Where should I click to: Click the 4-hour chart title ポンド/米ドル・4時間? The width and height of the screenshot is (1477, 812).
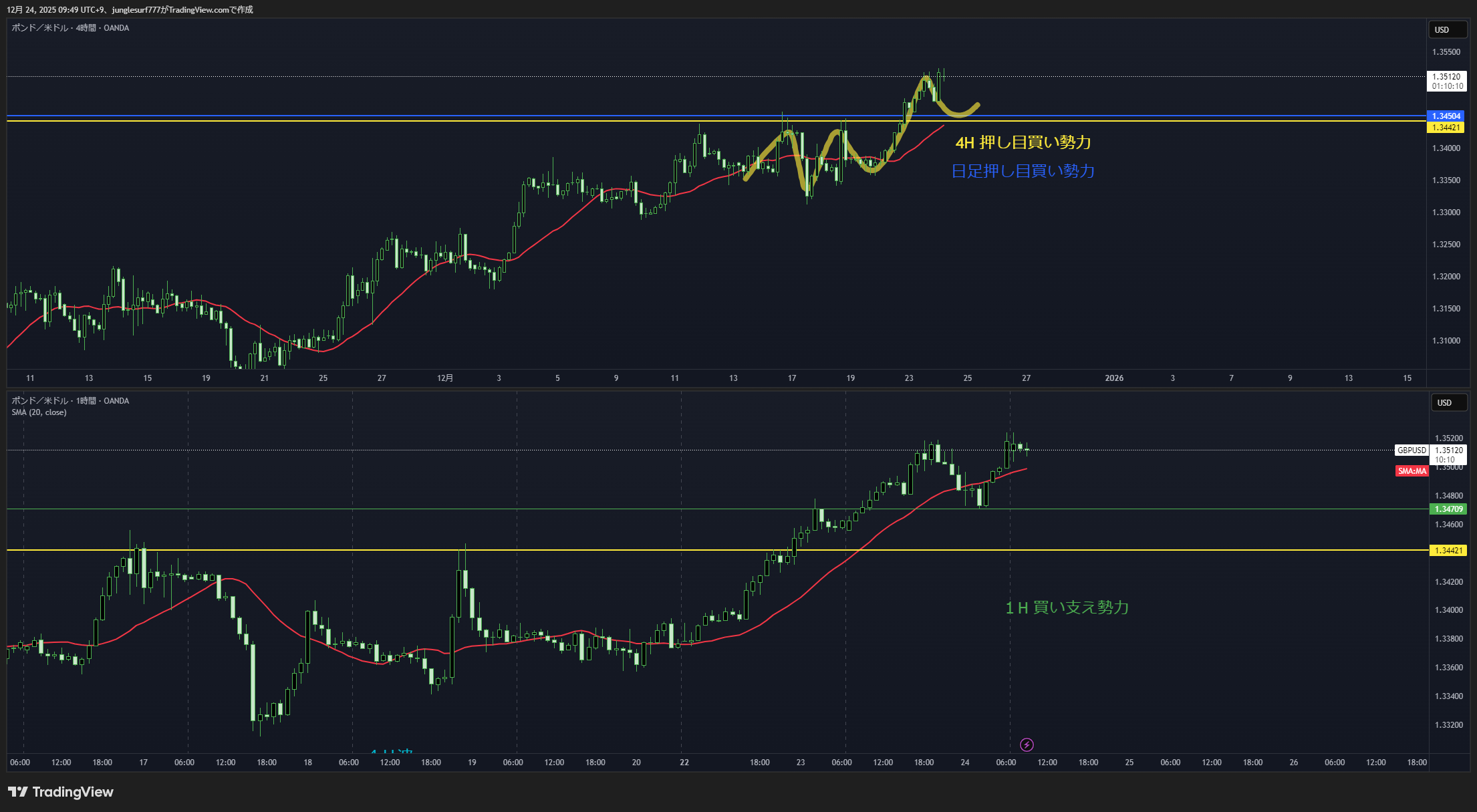click(x=70, y=28)
